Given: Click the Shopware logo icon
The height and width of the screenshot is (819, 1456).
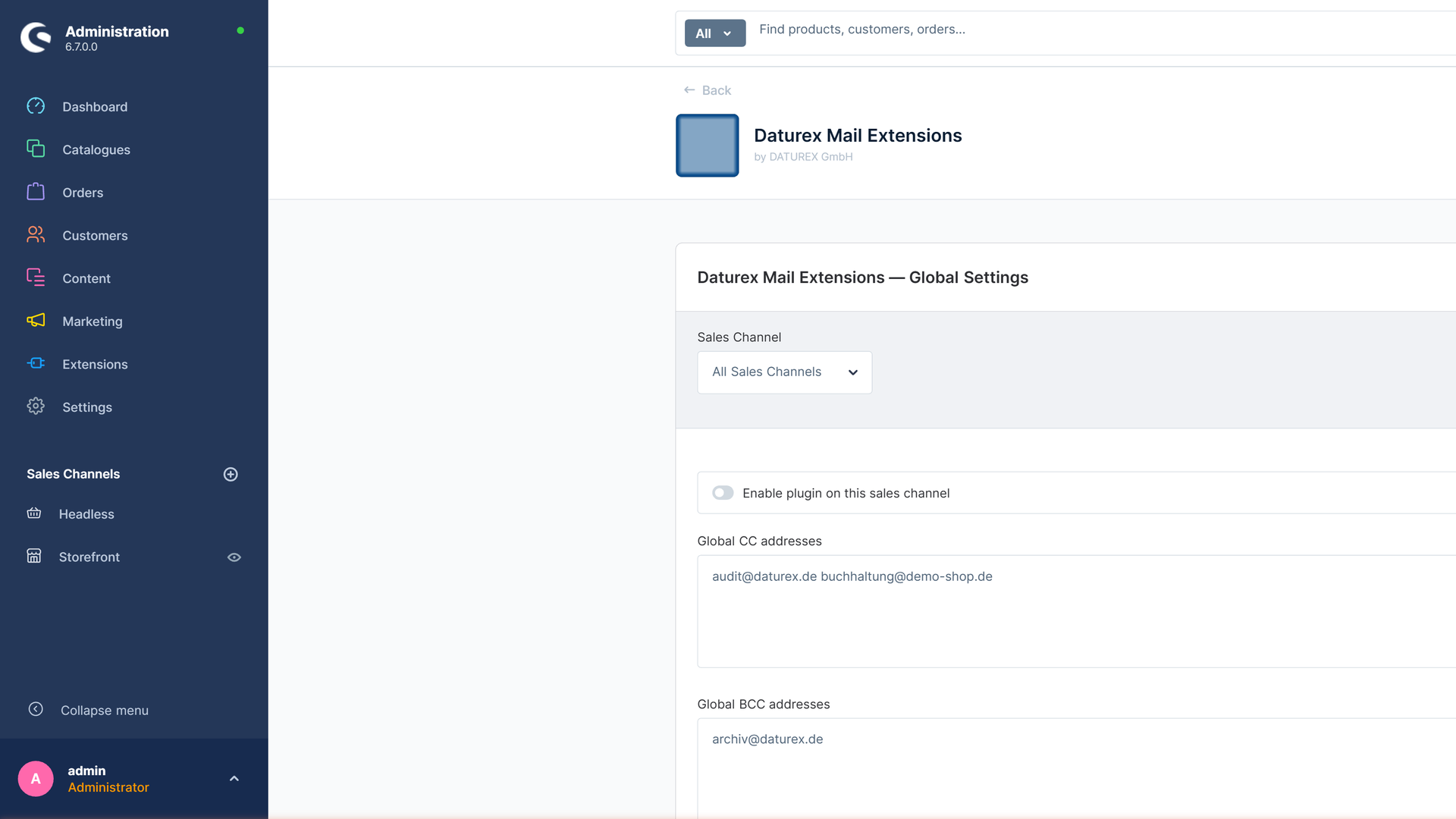Looking at the screenshot, I should tap(36, 37).
